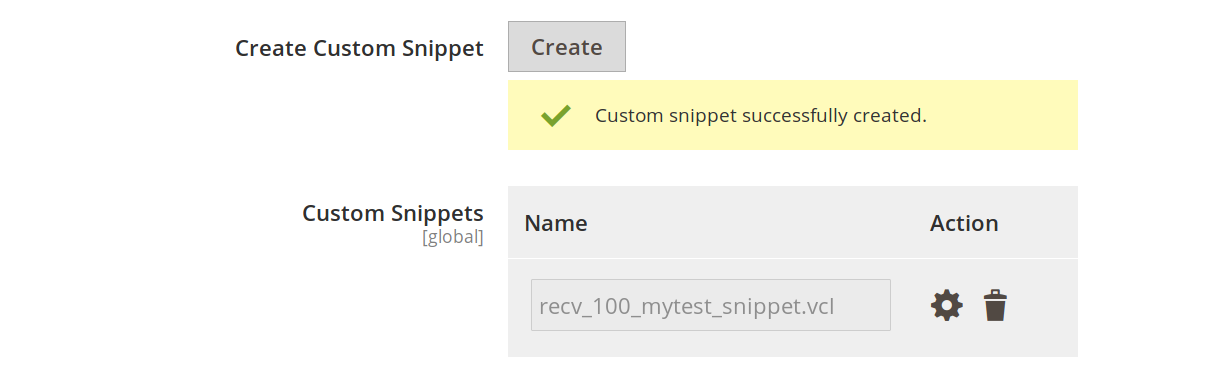Select the snippet row in Custom Snippets table
The width and height of the screenshot is (1230, 388).
coord(793,307)
